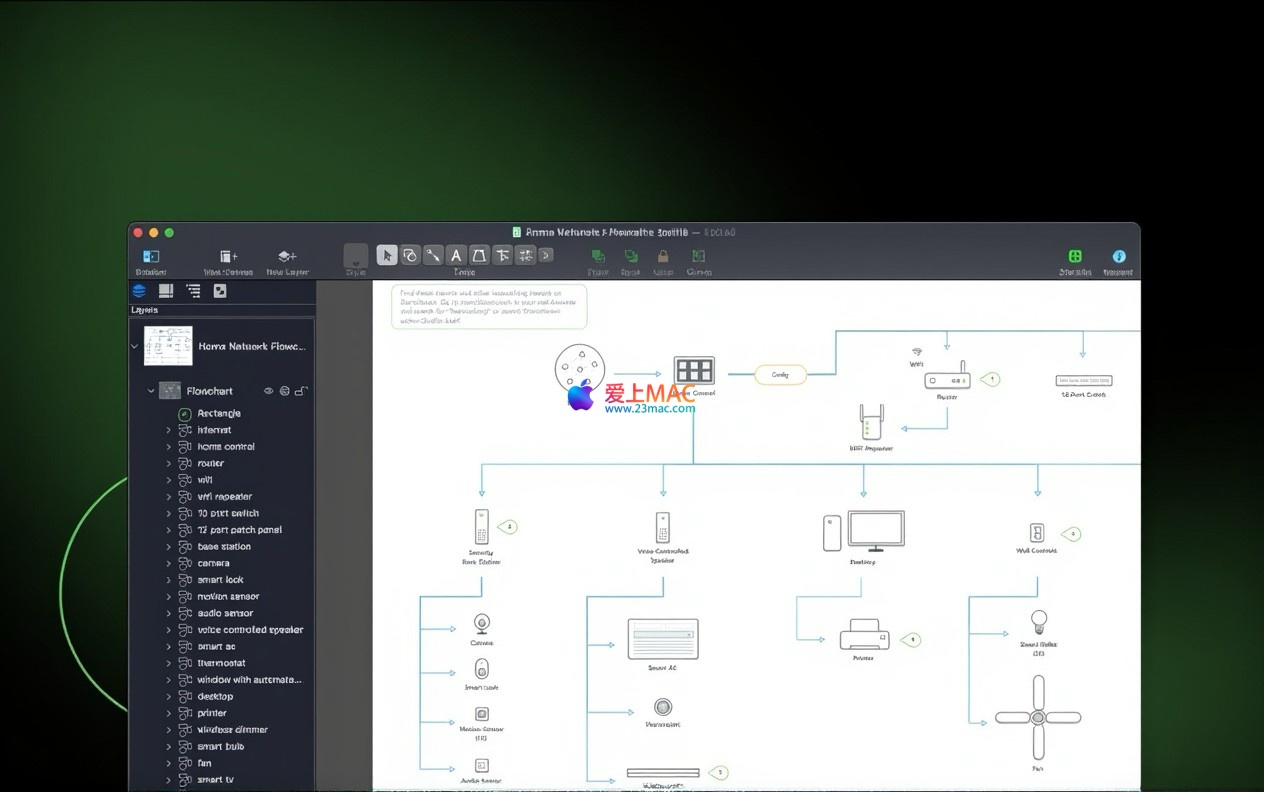Image resolution: width=1264 pixels, height=792 pixels.
Task: Activate the Text tool
Action: (456, 255)
